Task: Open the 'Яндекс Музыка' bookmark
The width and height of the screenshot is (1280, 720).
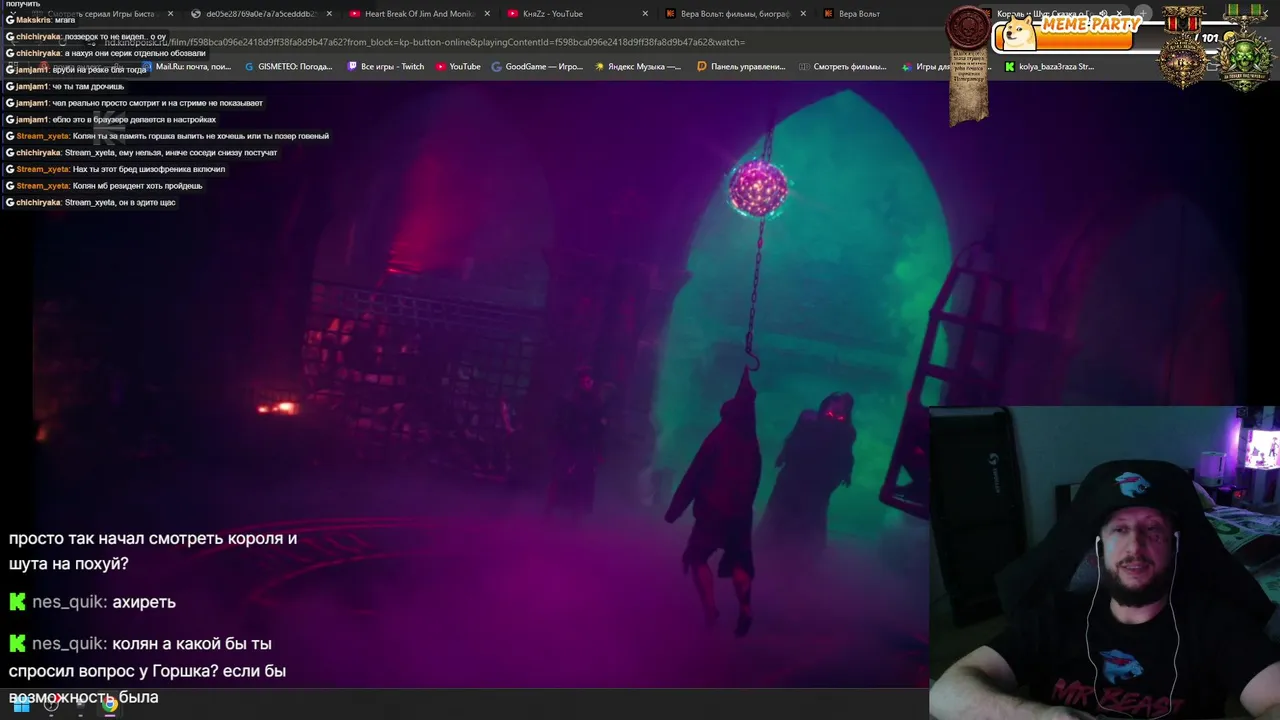Action: pyautogui.click(x=637, y=67)
